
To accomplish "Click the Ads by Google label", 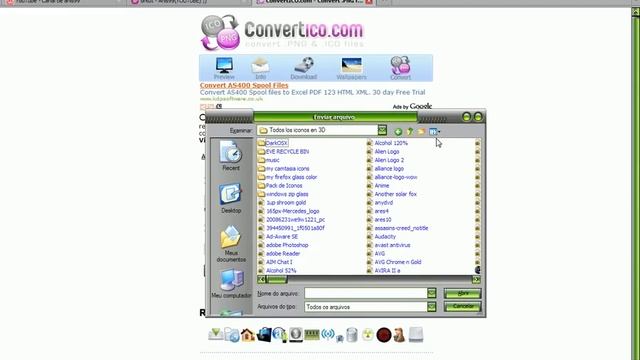I will pyautogui.click(x=412, y=107).
